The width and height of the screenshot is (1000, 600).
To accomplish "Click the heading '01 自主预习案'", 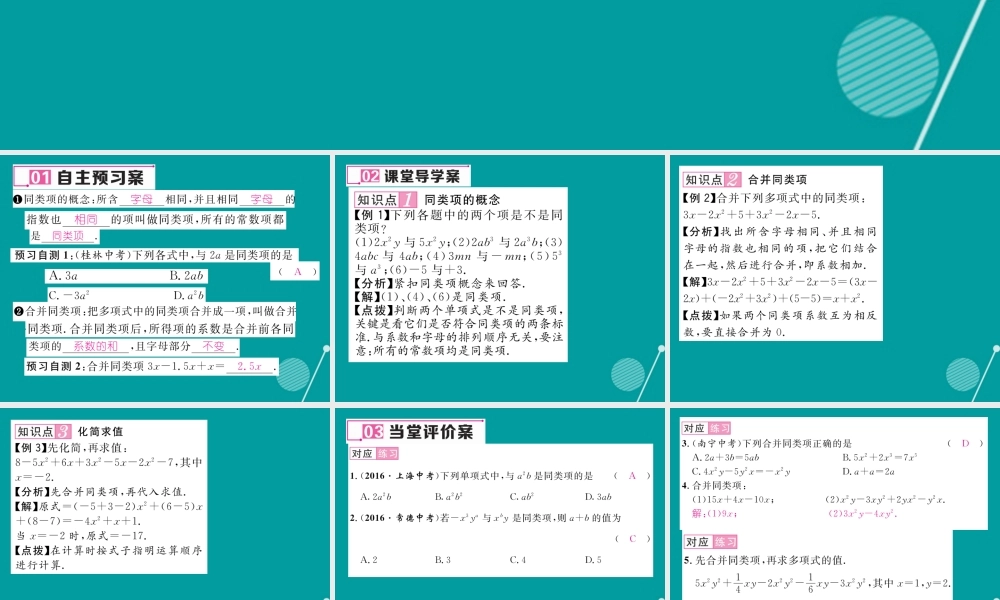I will pyautogui.click(x=84, y=177).
